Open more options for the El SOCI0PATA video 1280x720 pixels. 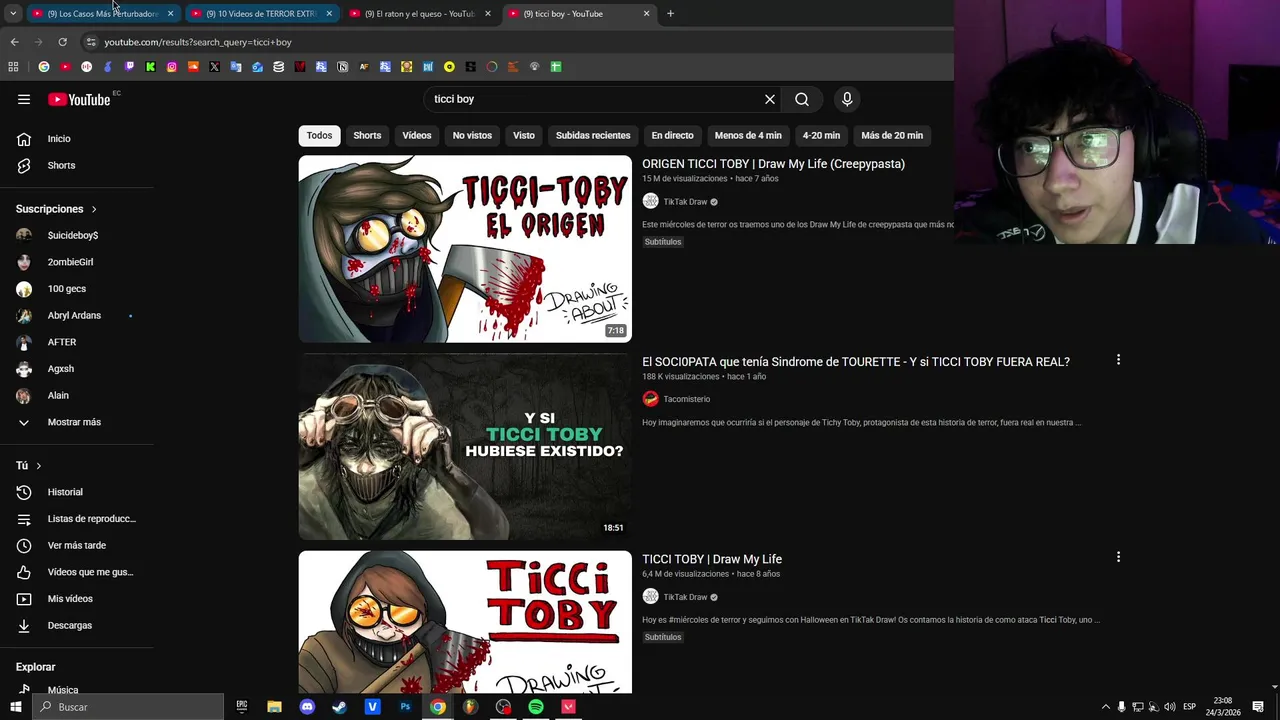[1118, 360]
